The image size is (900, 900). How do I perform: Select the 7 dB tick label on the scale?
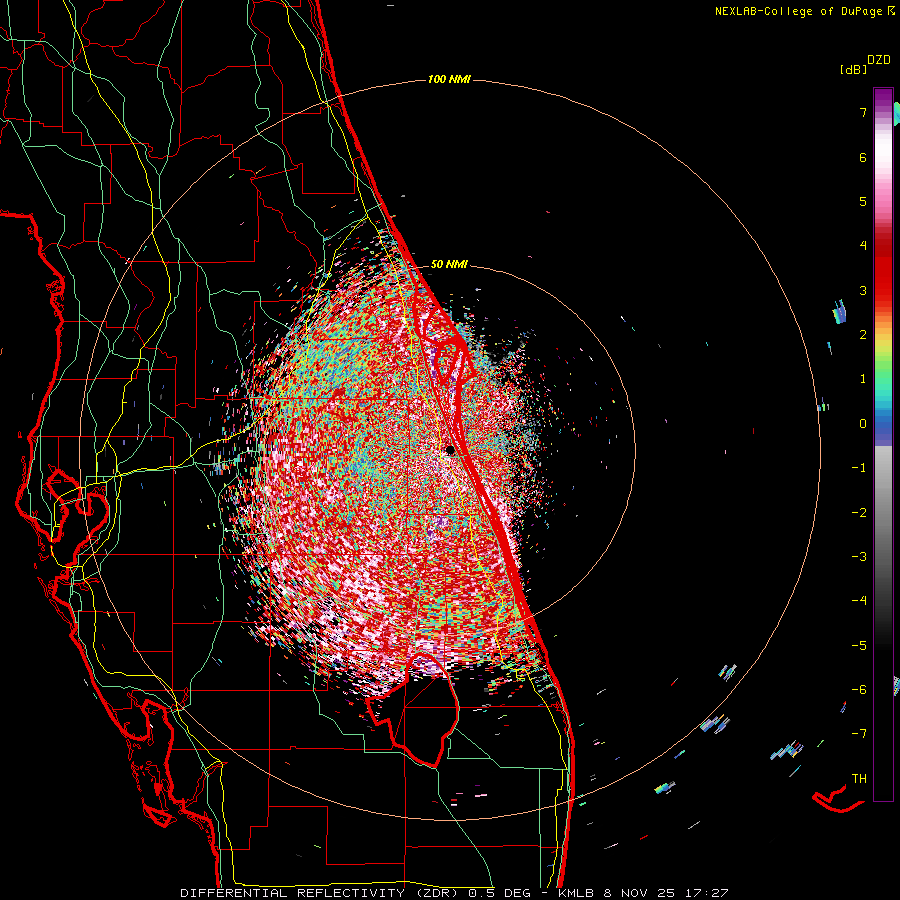(863, 112)
